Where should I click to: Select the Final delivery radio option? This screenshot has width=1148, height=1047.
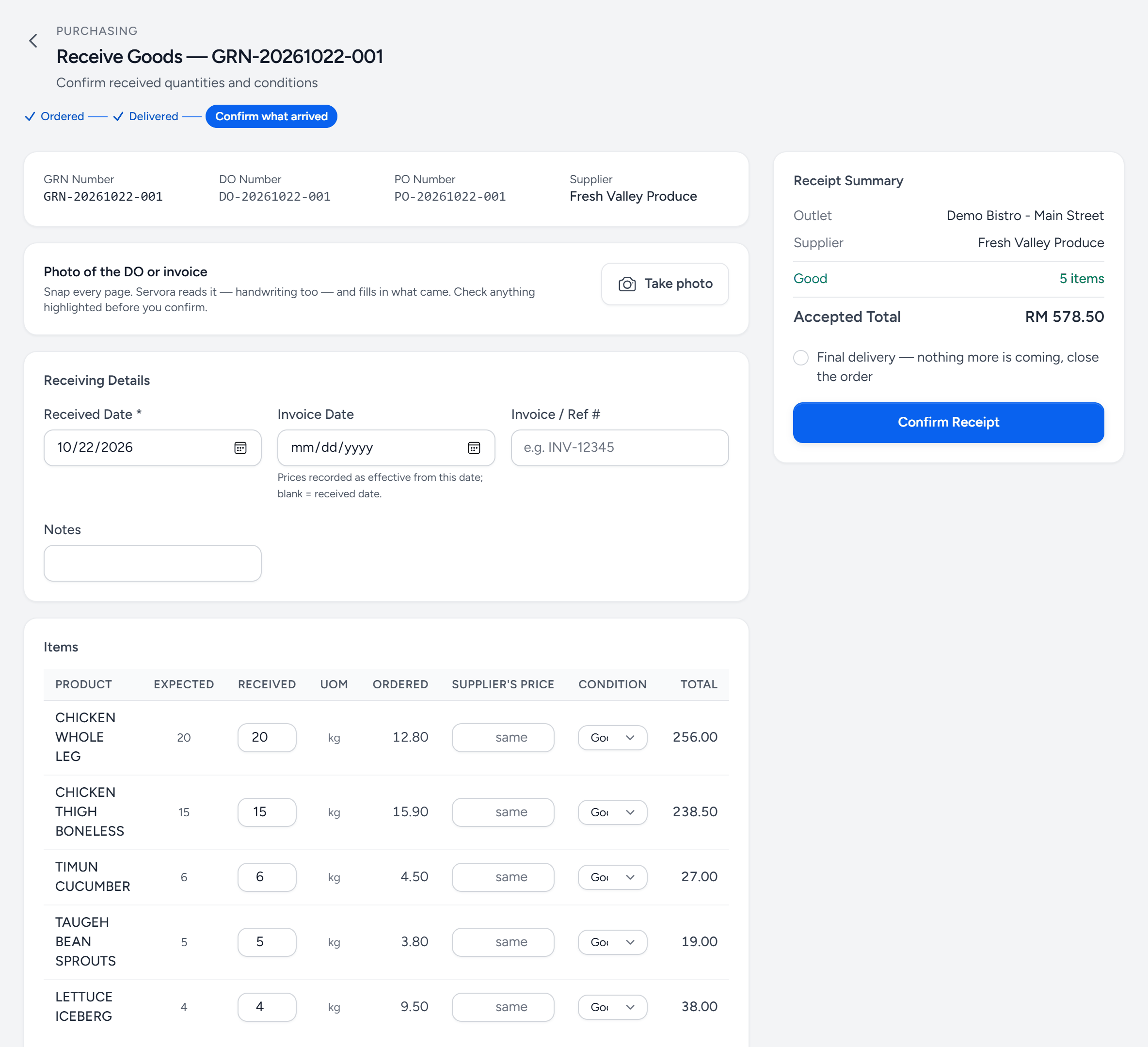(800, 358)
